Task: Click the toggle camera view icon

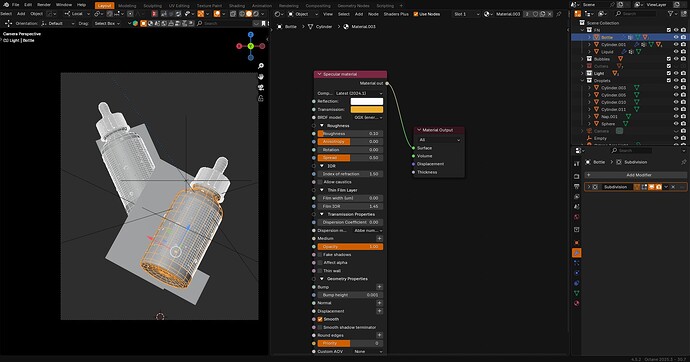Action: [x=261, y=88]
